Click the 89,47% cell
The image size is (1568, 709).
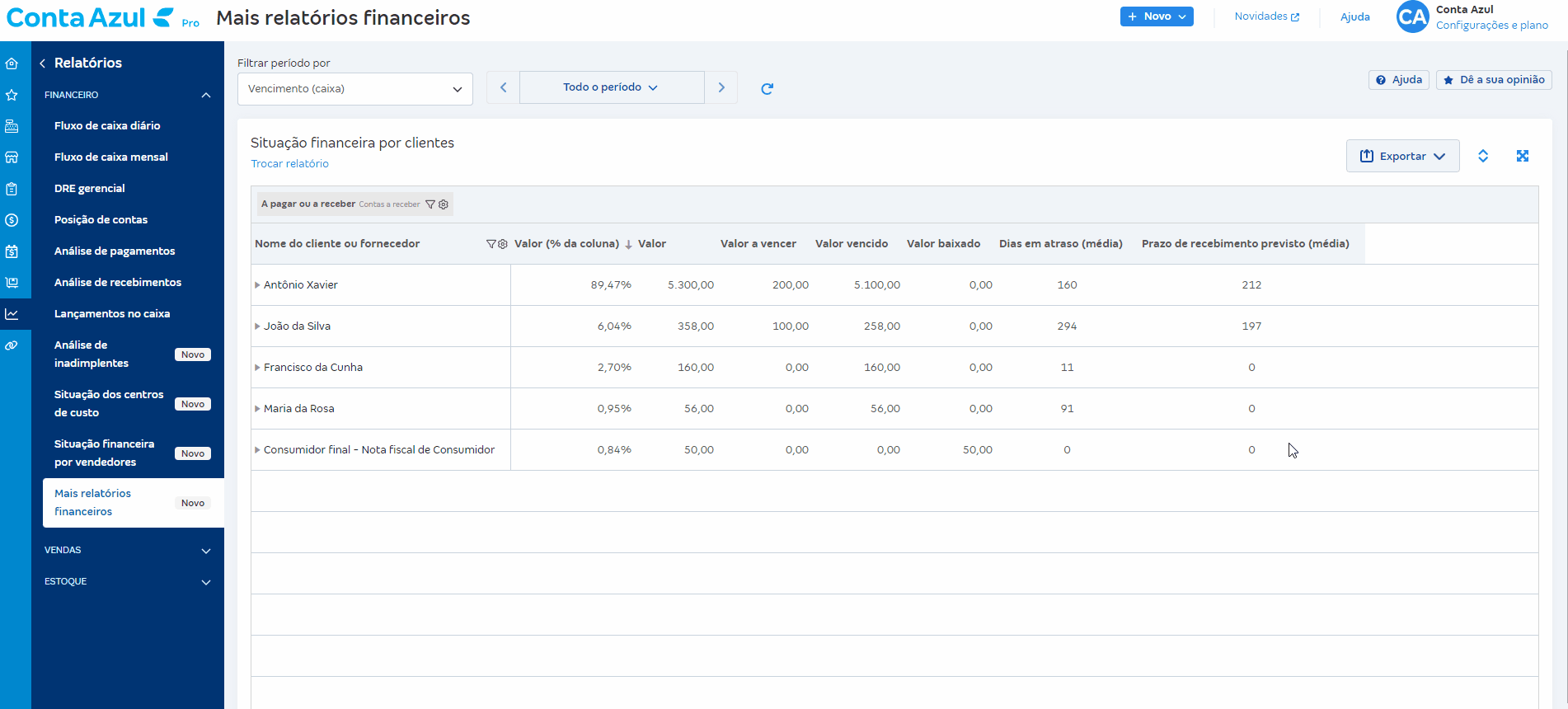click(611, 285)
